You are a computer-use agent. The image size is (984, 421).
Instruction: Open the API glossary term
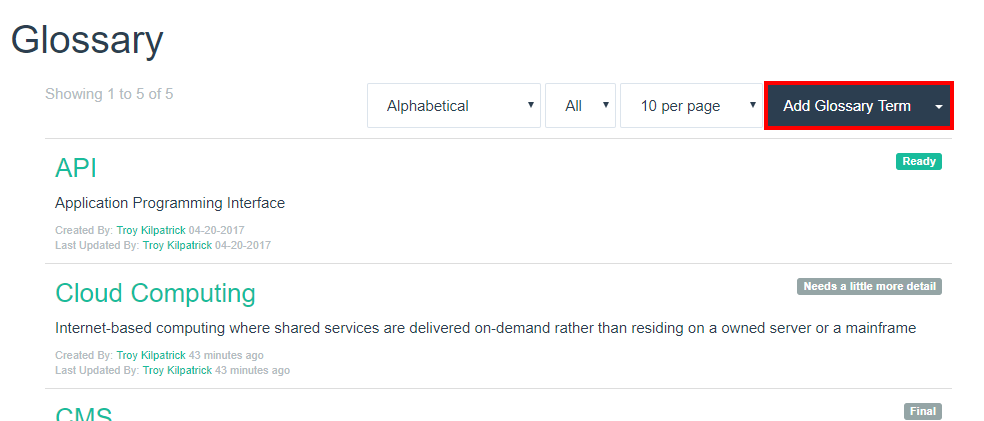point(76,168)
